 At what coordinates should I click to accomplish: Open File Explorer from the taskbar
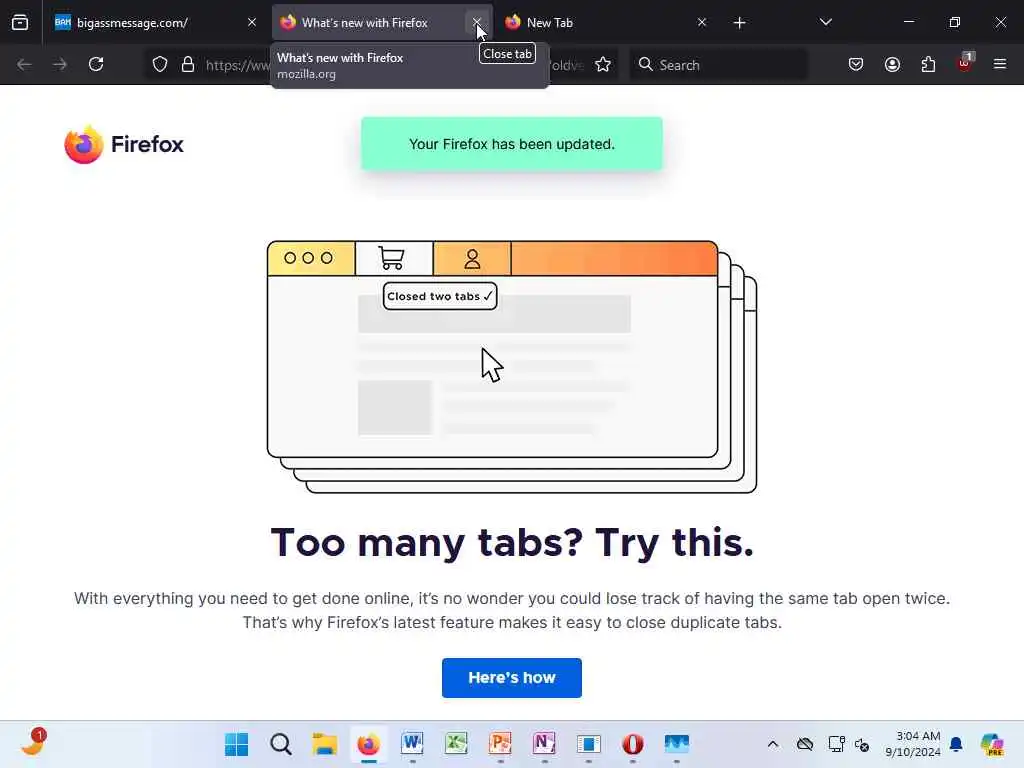point(325,744)
